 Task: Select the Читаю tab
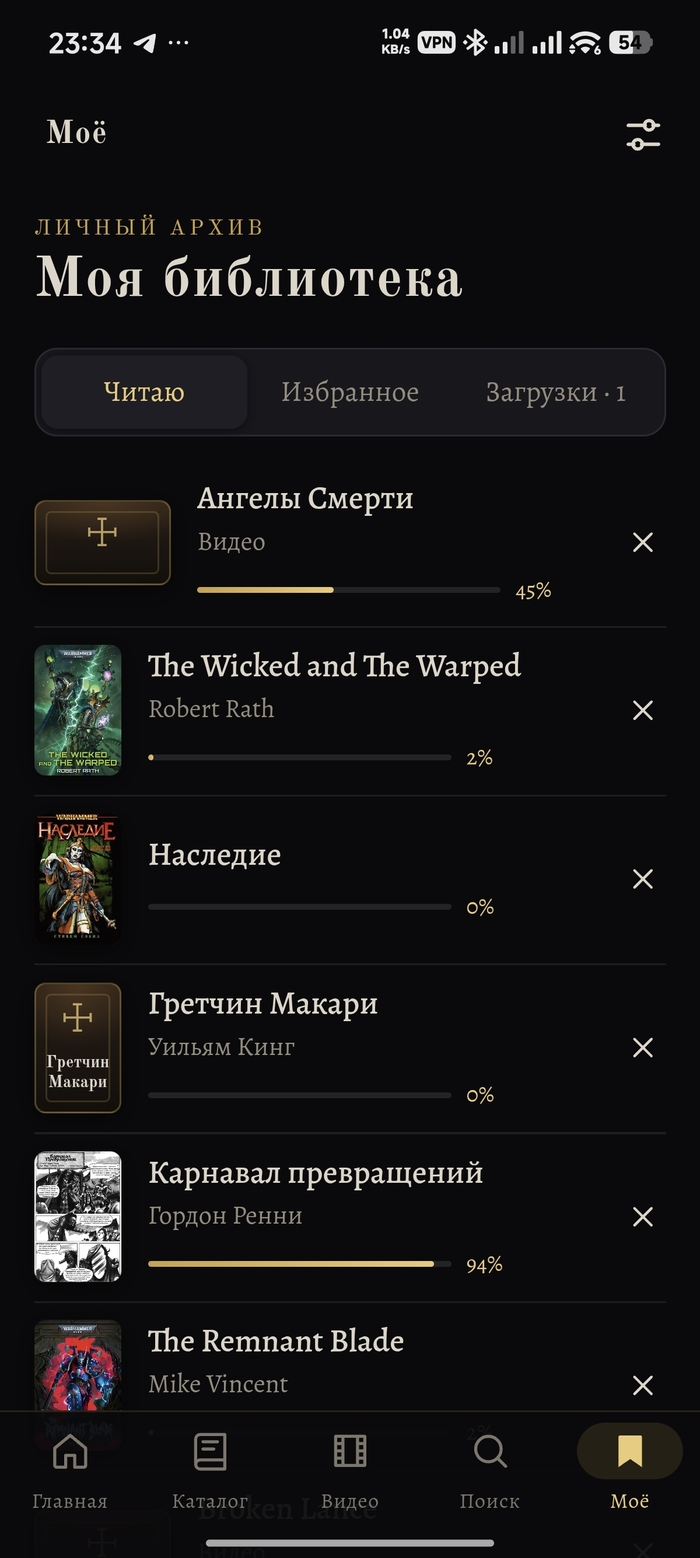pos(144,392)
